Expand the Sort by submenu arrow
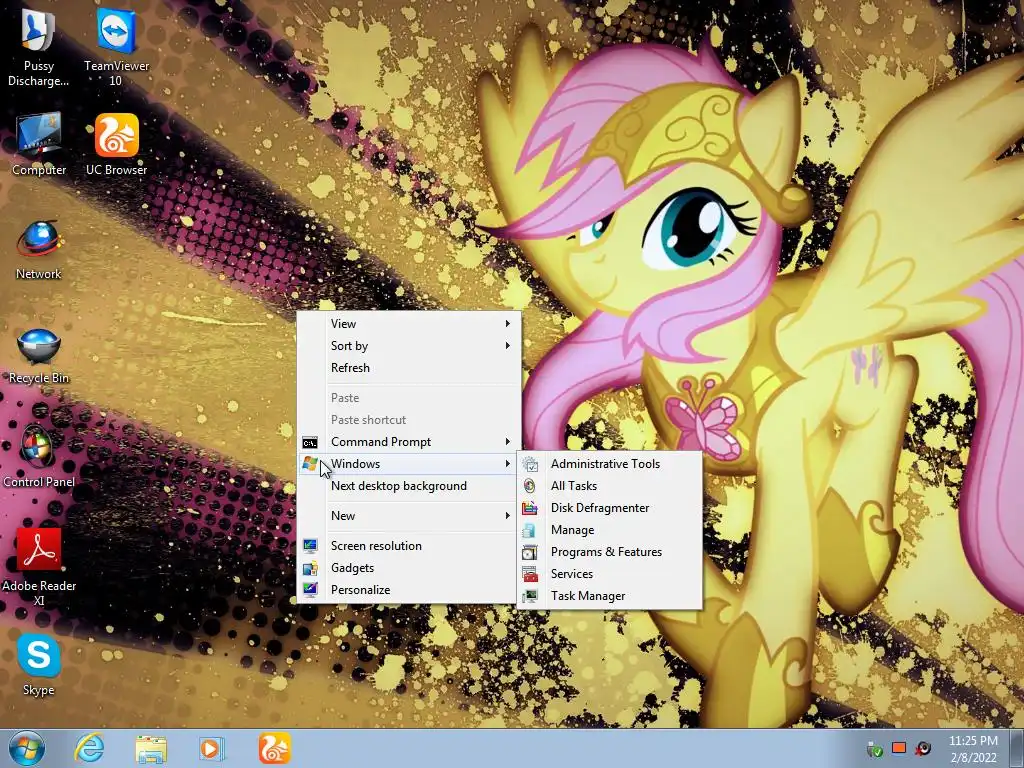Screen dimensions: 1024x768 point(507,345)
